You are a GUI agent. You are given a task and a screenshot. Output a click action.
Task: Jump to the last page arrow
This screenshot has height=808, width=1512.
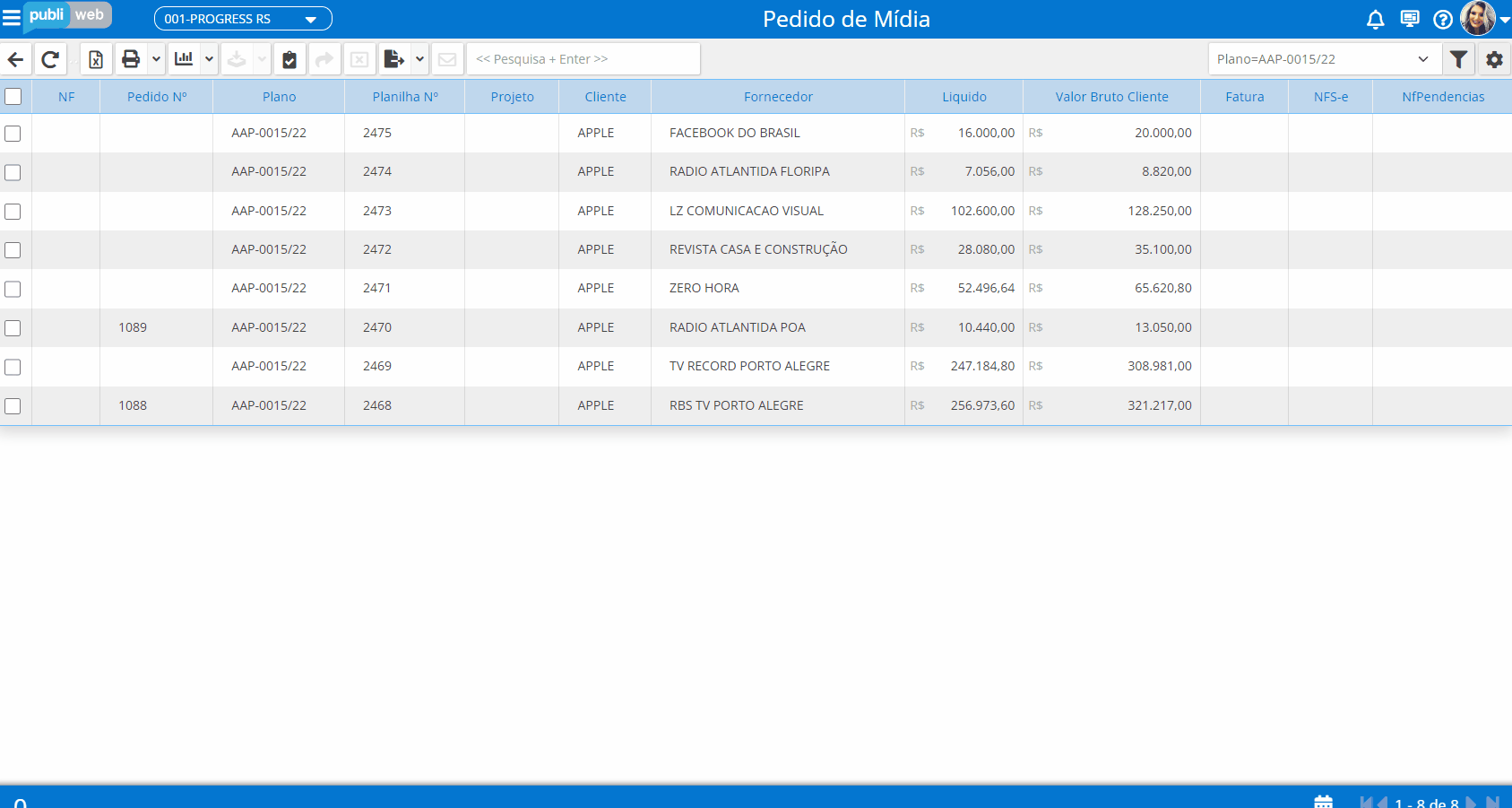1492,803
